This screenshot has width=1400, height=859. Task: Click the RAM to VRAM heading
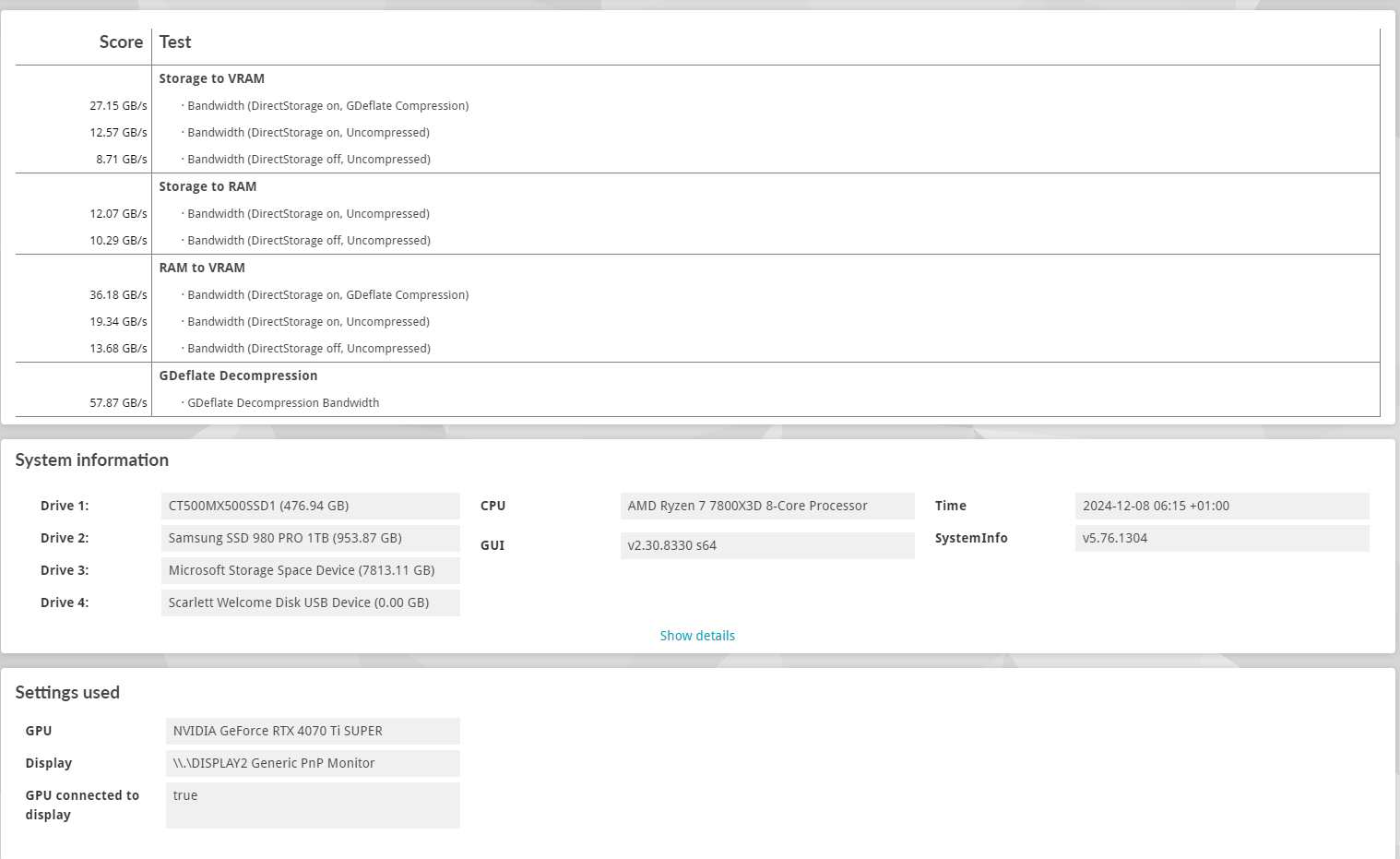[x=202, y=268]
